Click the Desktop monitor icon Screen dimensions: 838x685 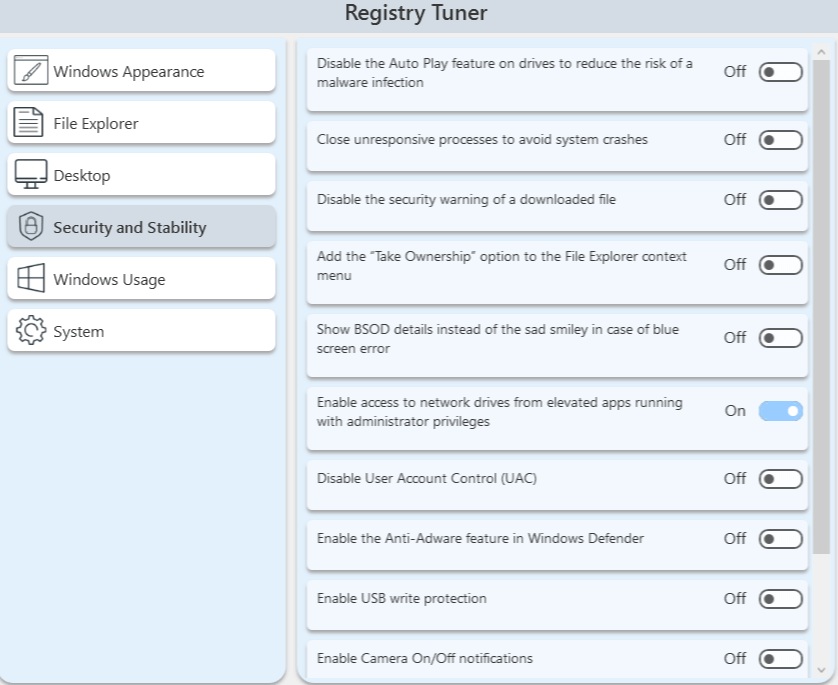tap(31, 175)
